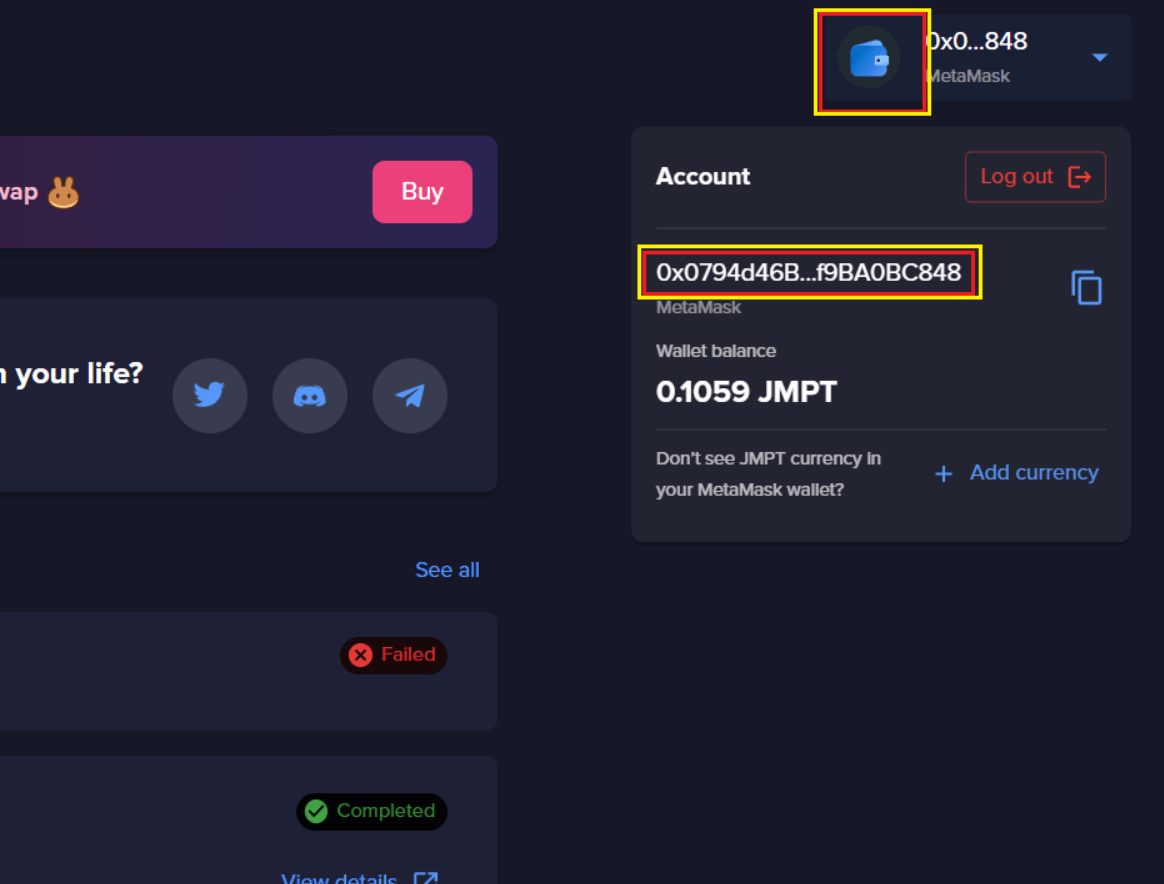1164x884 pixels.
Task: Open the Discord social icon
Action: click(310, 395)
